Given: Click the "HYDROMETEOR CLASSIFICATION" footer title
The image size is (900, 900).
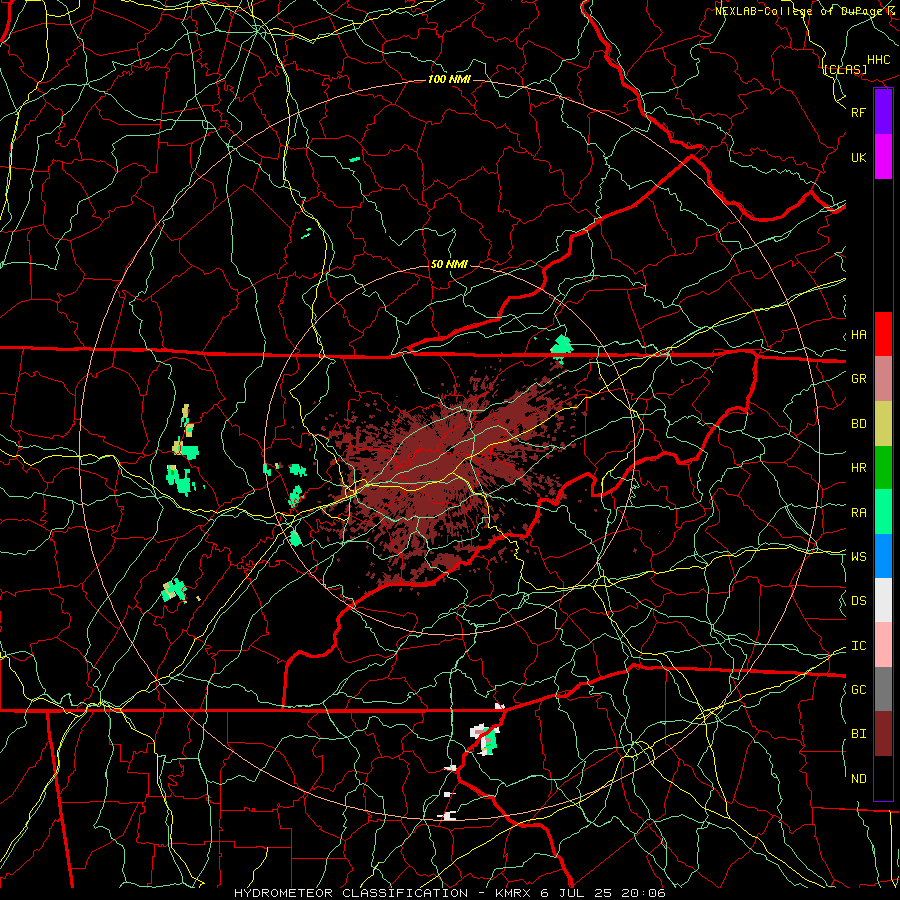Looking at the screenshot, I should (351, 893).
